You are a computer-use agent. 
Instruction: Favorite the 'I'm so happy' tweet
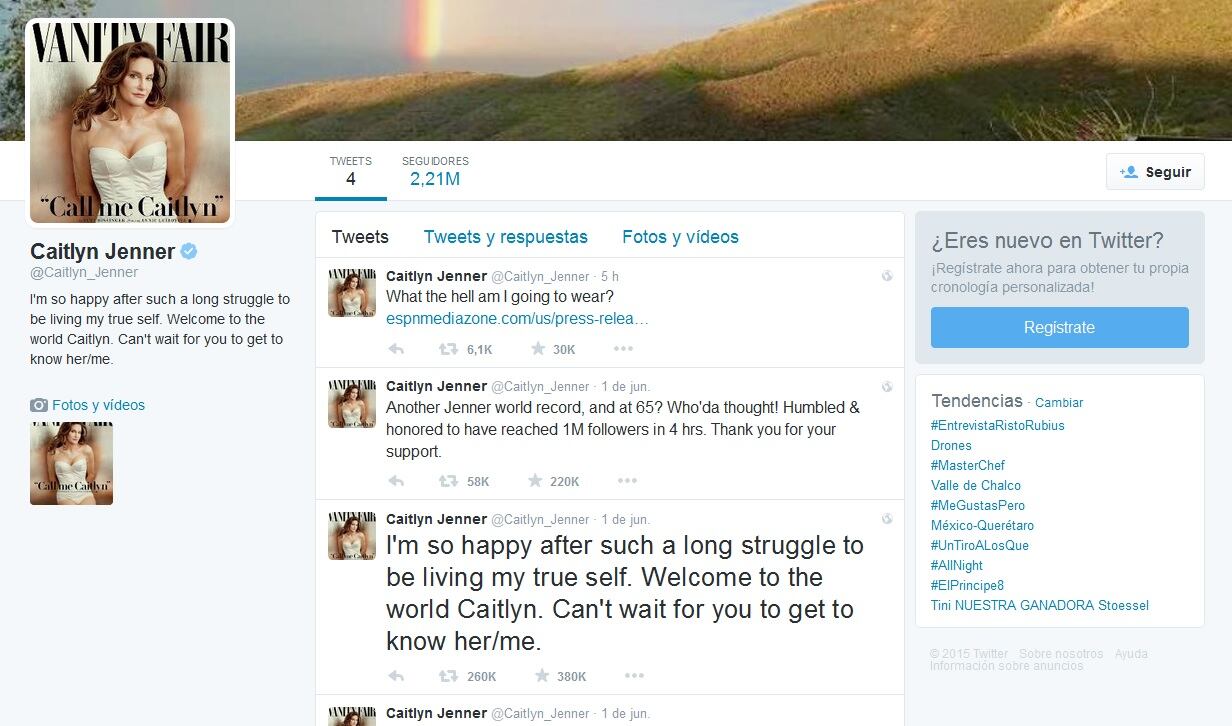coord(542,676)
